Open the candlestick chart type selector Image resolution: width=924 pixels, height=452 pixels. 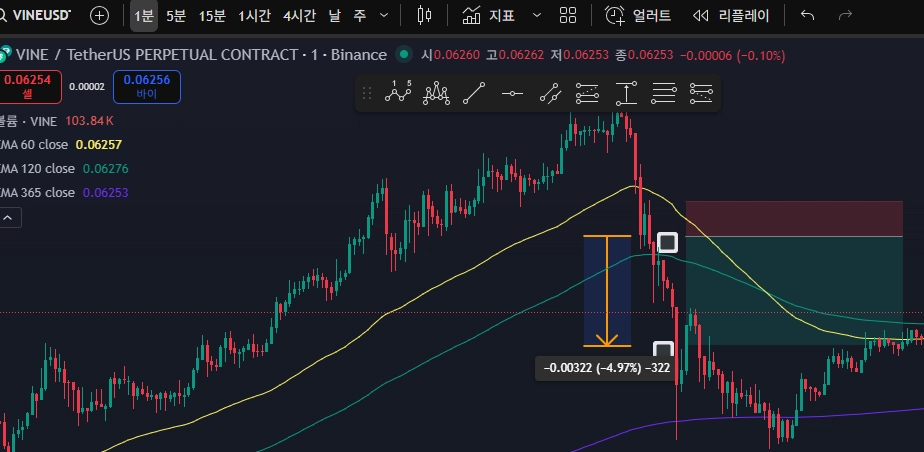(424, 15)
